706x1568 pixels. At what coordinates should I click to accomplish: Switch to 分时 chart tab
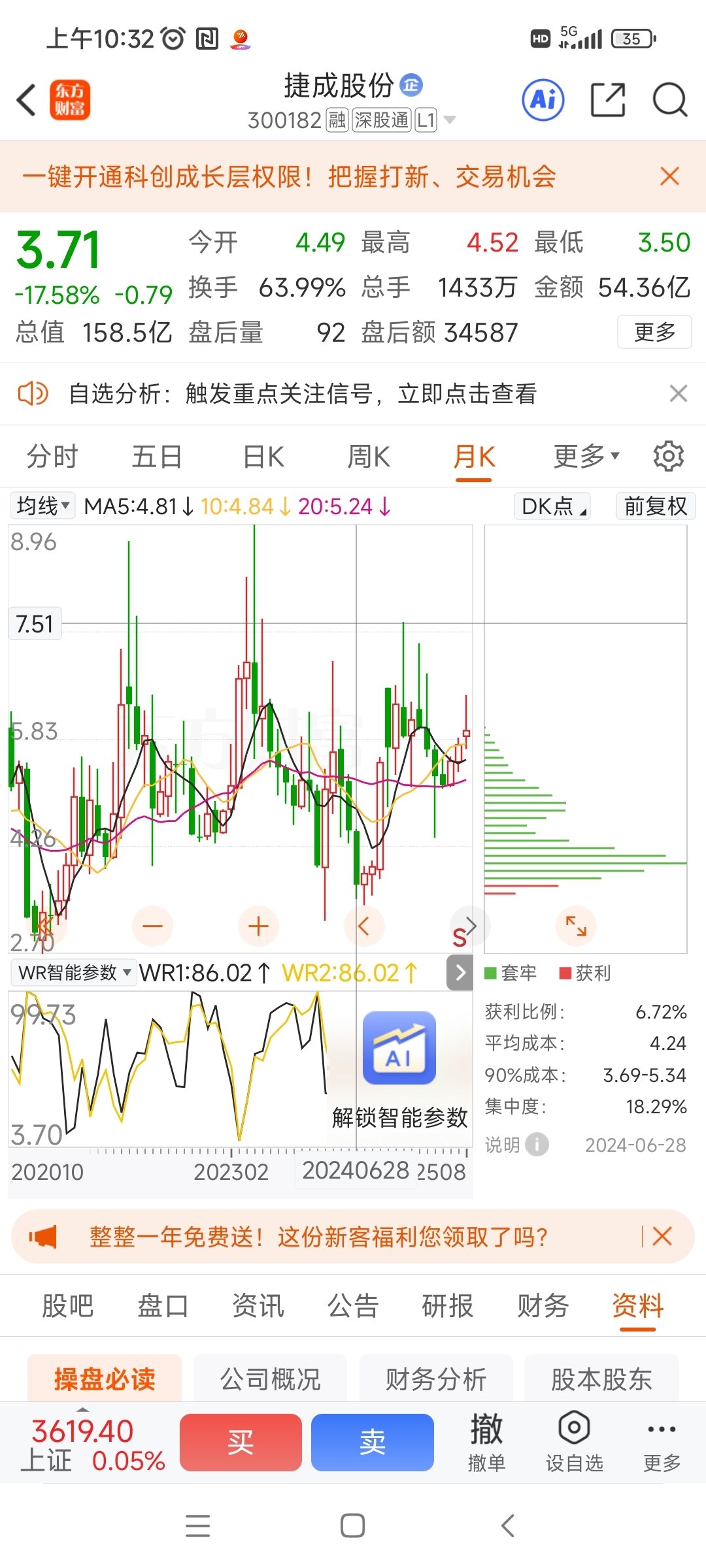[52, 456]
